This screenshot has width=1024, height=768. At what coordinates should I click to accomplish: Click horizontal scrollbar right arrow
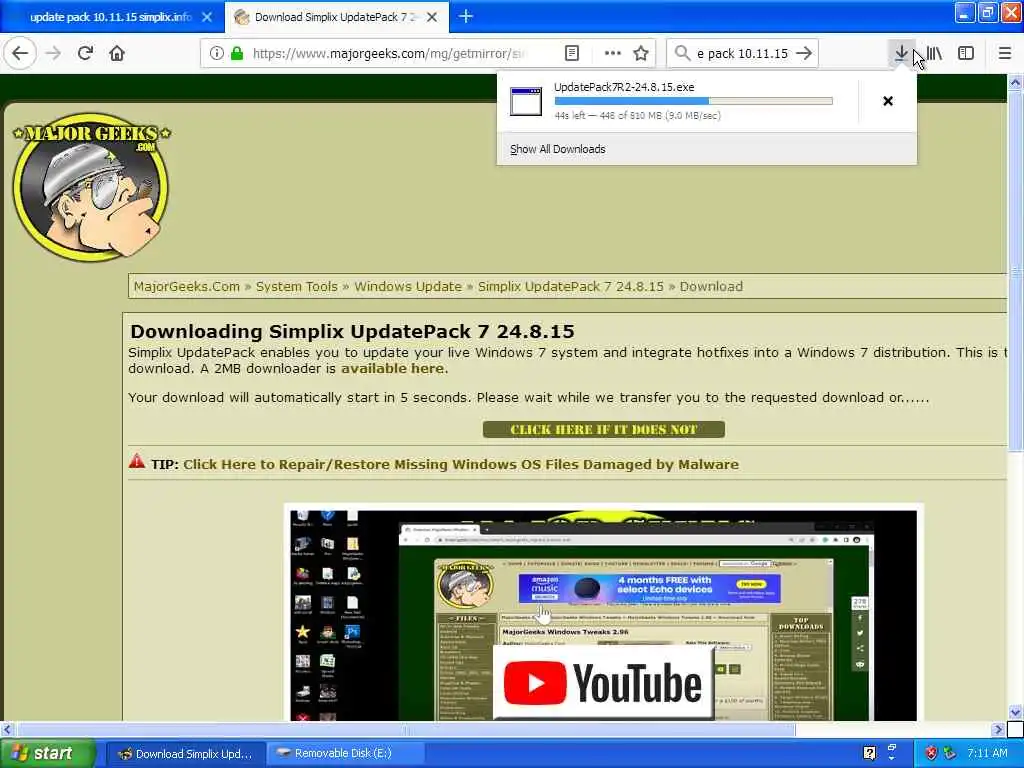998,729
